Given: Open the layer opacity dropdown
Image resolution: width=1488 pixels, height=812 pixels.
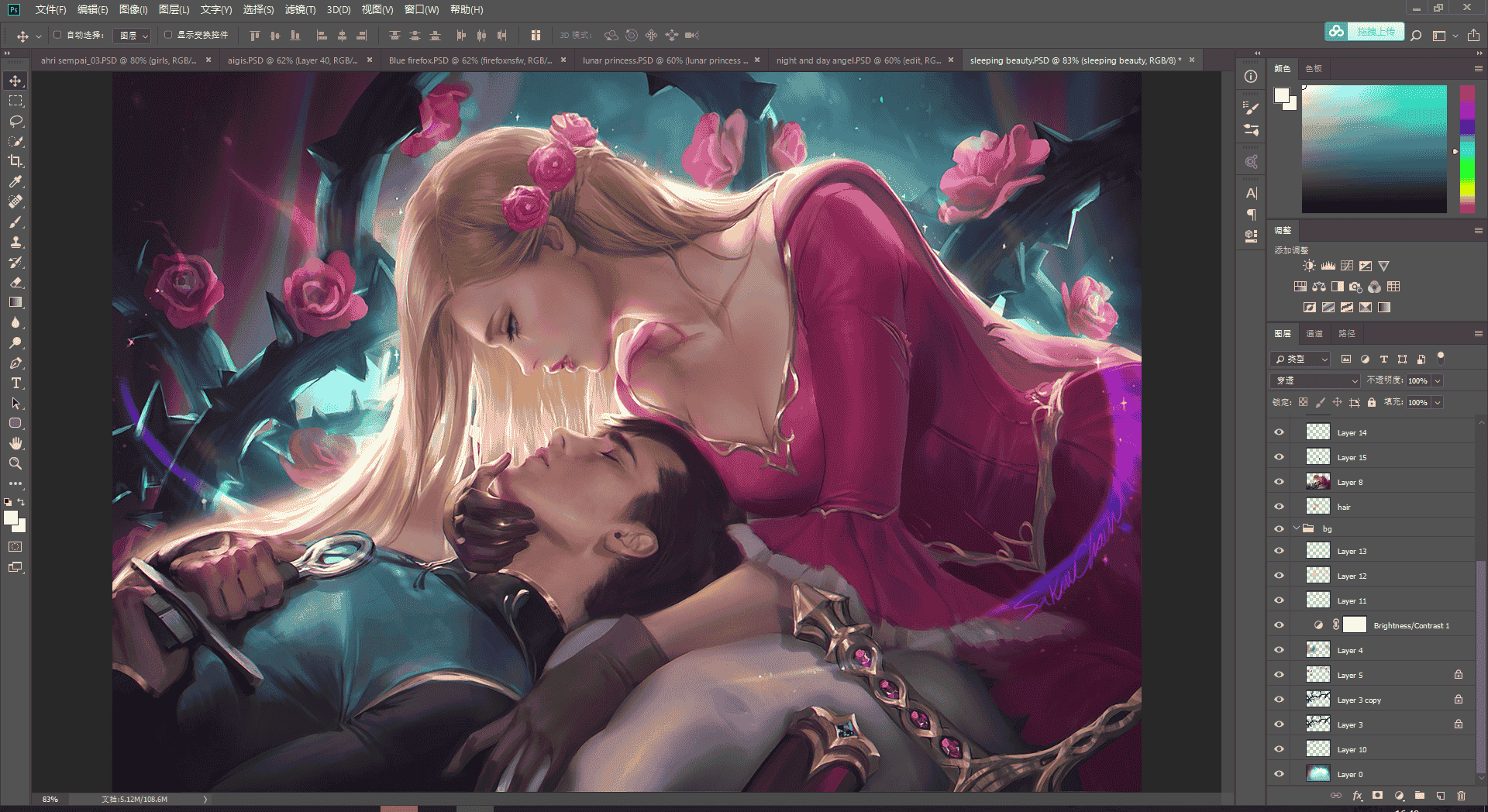Looking at the screenshot, I should (1438, 380).
